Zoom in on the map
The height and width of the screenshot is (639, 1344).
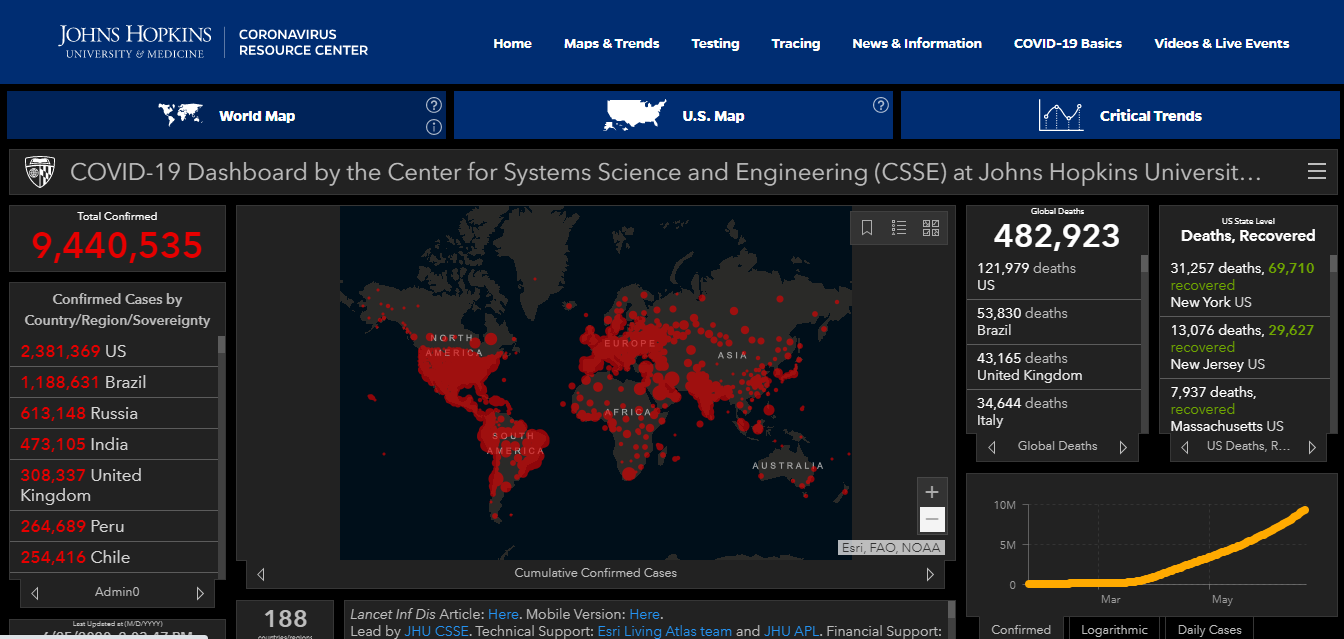(932, 492)
